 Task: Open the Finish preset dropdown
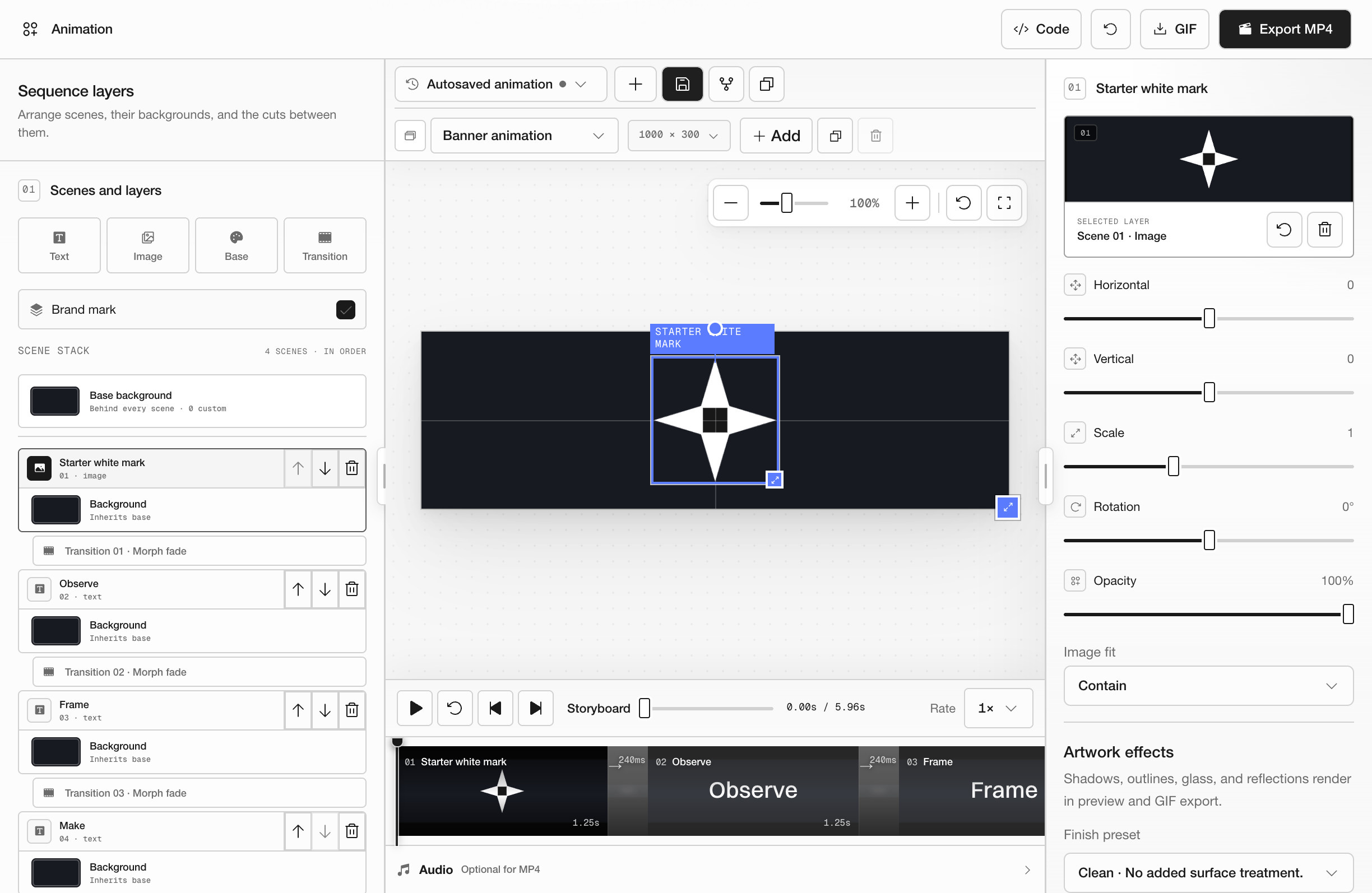(x=1208, y=873)
